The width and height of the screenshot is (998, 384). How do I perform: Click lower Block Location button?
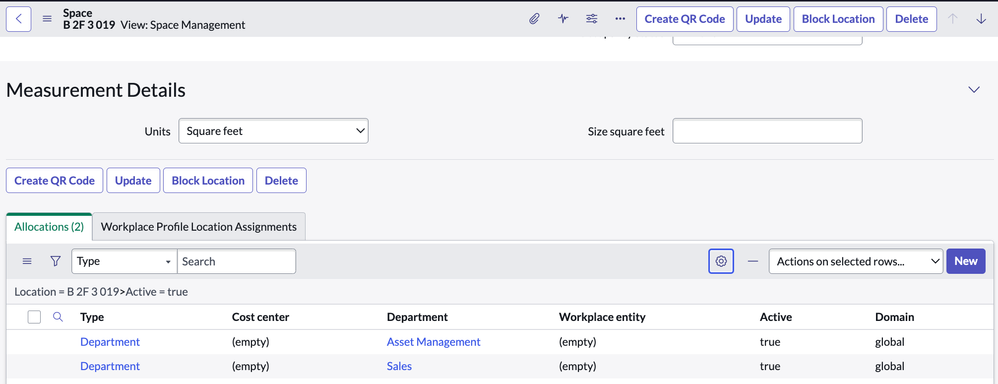click(x=208, y=180)
